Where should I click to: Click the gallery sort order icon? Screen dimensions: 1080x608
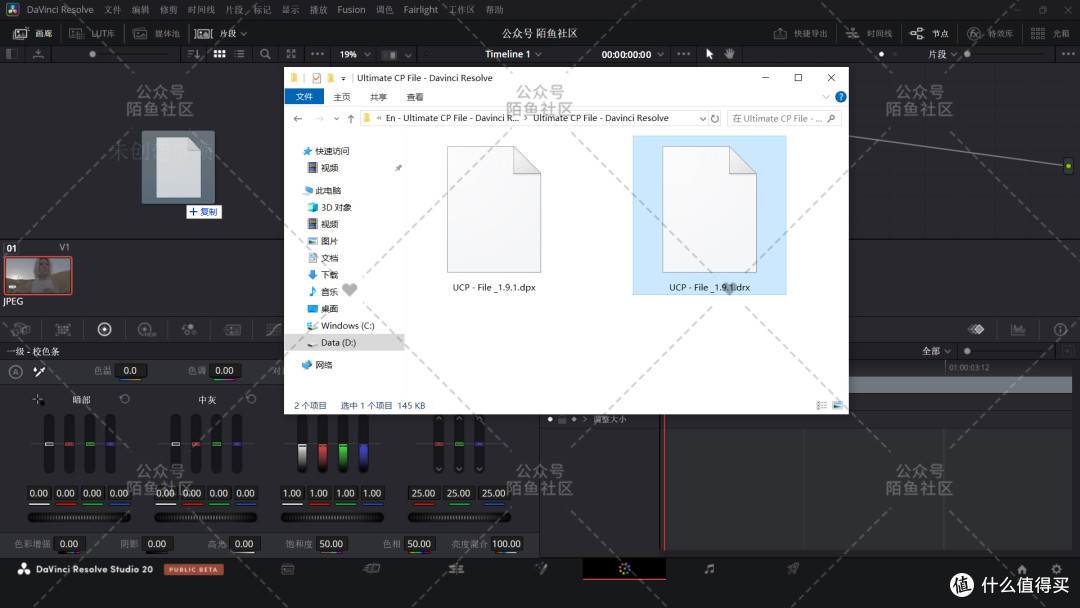[x=194, y=54]
